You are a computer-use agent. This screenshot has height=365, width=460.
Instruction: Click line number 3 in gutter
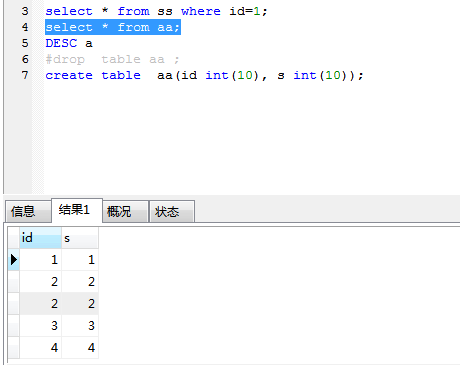click(x=25, y=11)
